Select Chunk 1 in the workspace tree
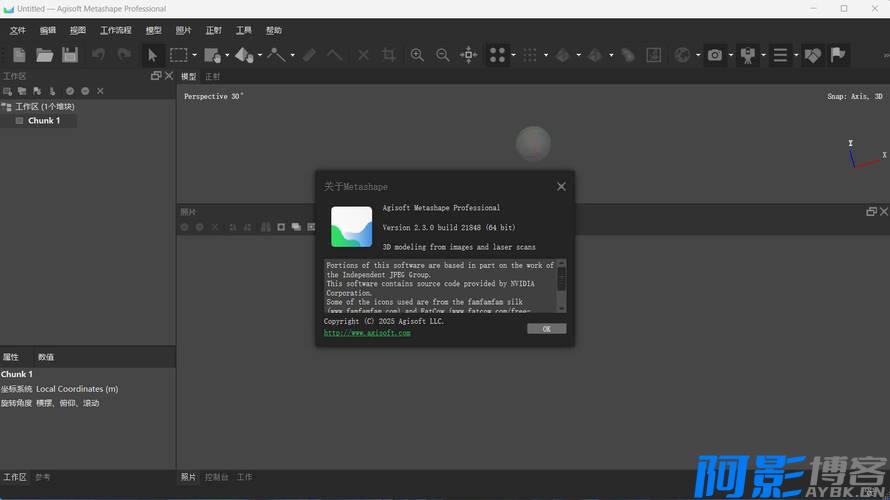This screenshot has height=500, width=890. tap(43, 121)
